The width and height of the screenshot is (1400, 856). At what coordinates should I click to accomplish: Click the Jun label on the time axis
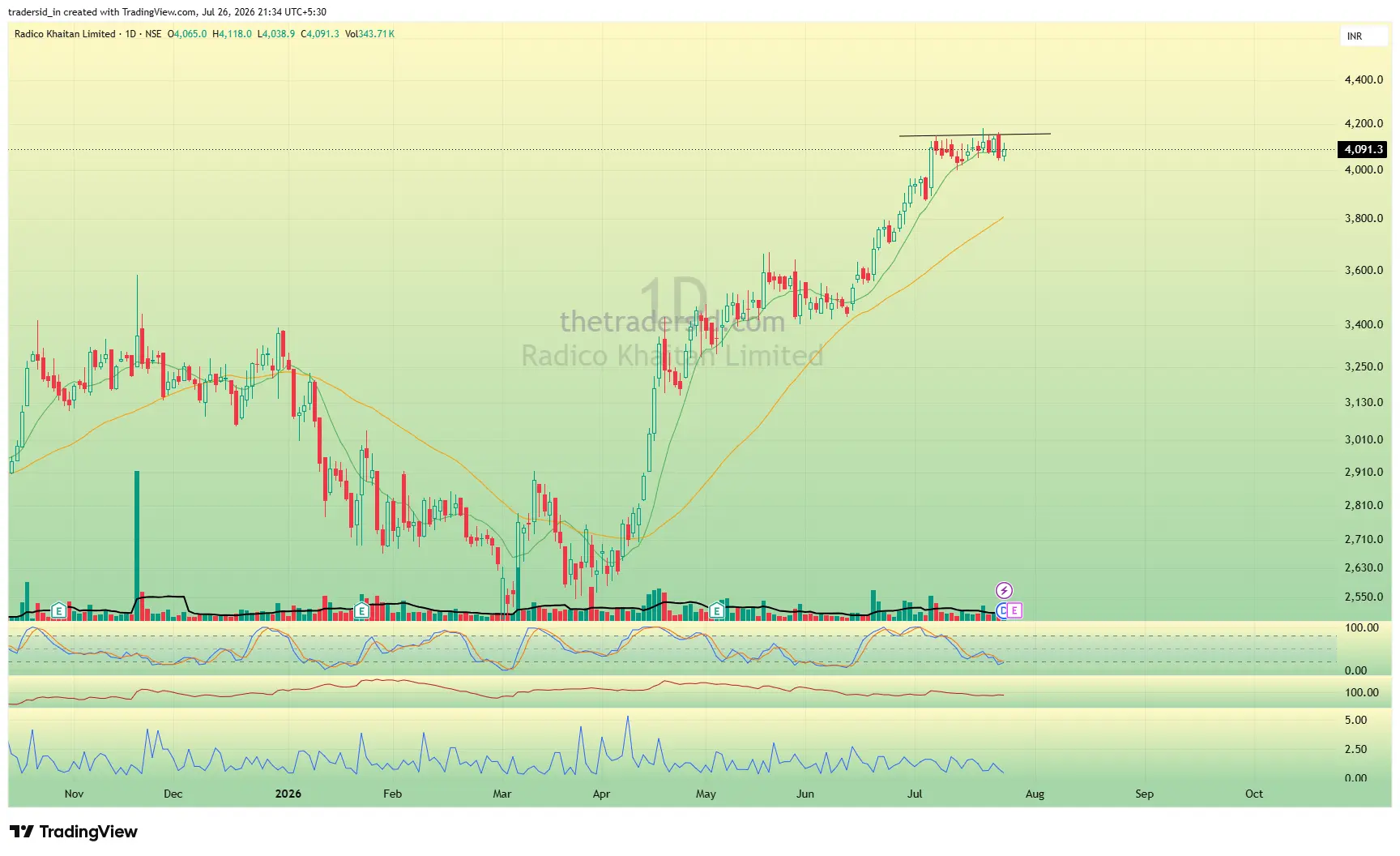(805, 794)
